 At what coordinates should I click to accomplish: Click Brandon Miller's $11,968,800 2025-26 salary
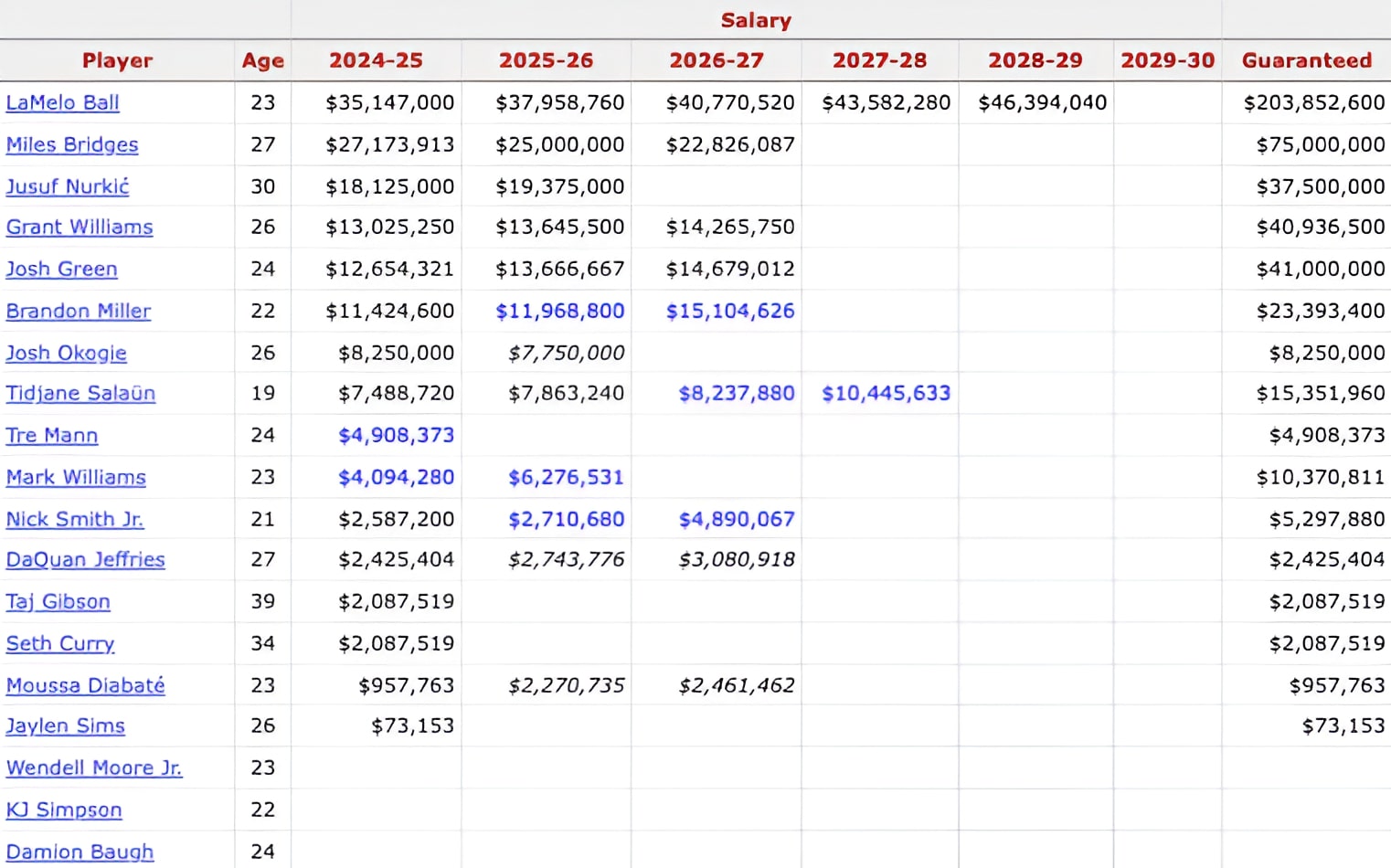[559, 311]
